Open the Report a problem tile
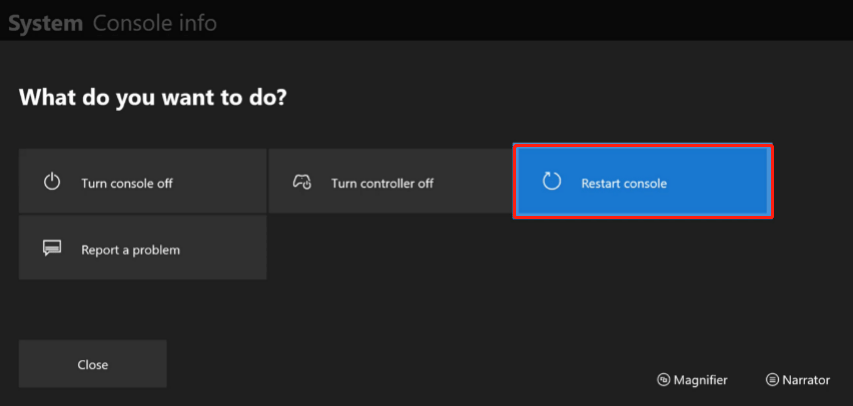This screenshot has height=406, width=853. point(143,248)
